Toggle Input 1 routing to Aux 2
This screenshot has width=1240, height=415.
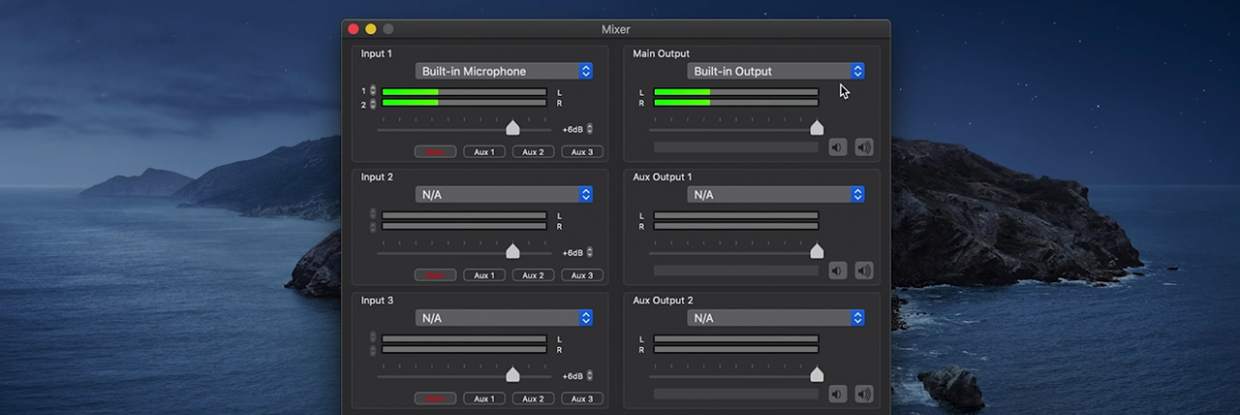[x=533, y=152]
